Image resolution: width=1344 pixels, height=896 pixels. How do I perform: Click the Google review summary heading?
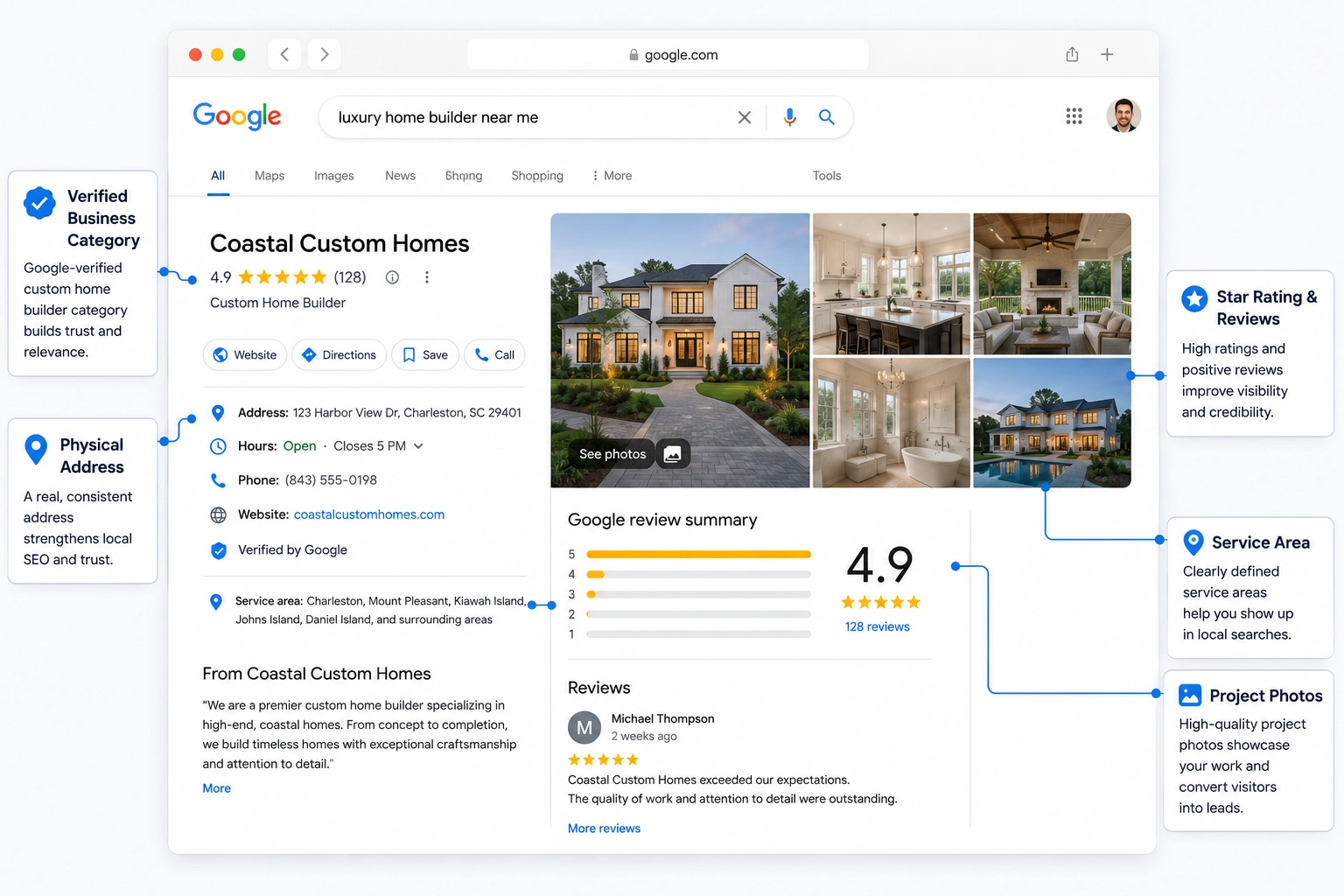coord(662,520)
